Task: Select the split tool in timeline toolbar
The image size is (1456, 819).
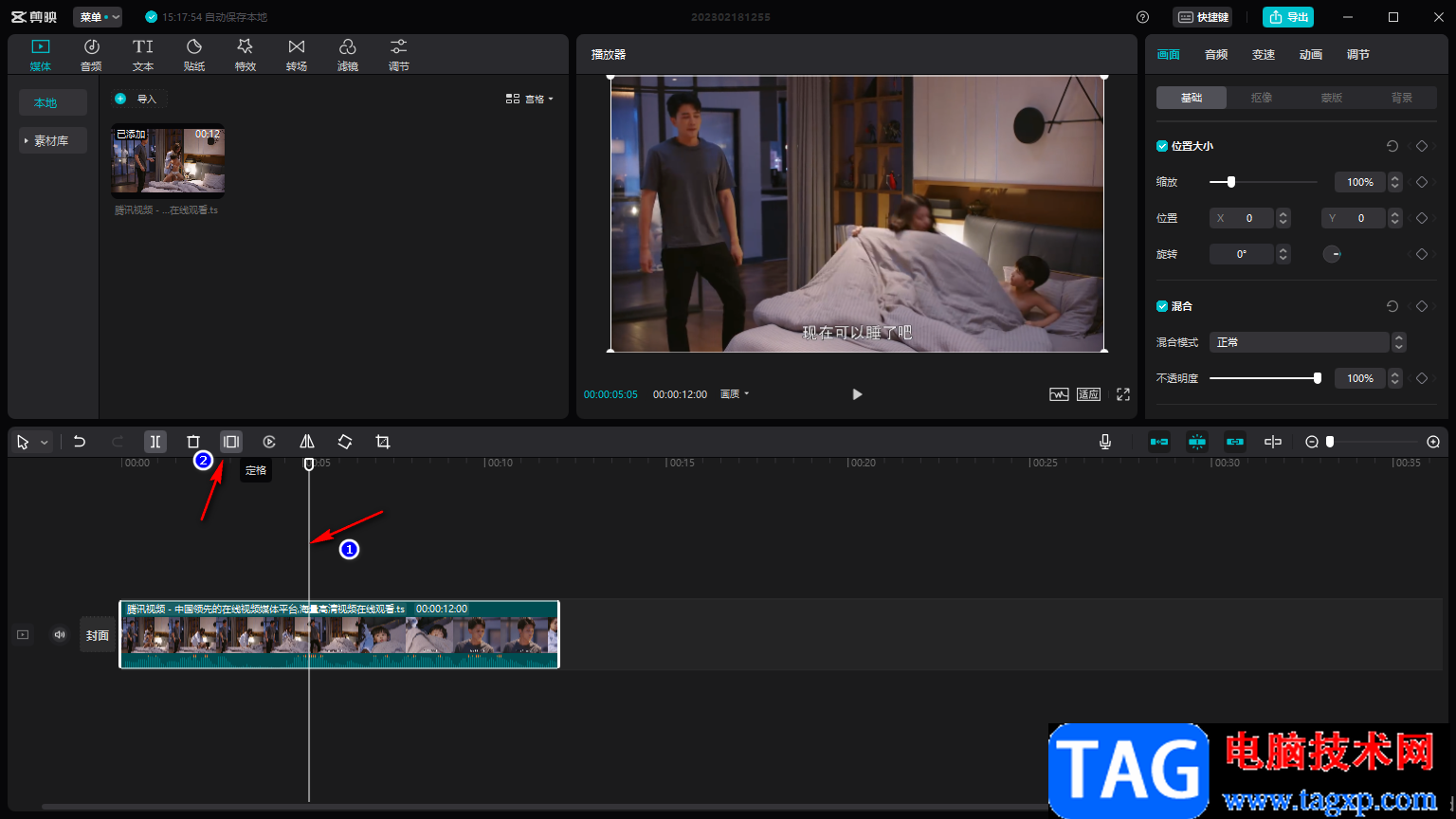Action: click(155, 442)
